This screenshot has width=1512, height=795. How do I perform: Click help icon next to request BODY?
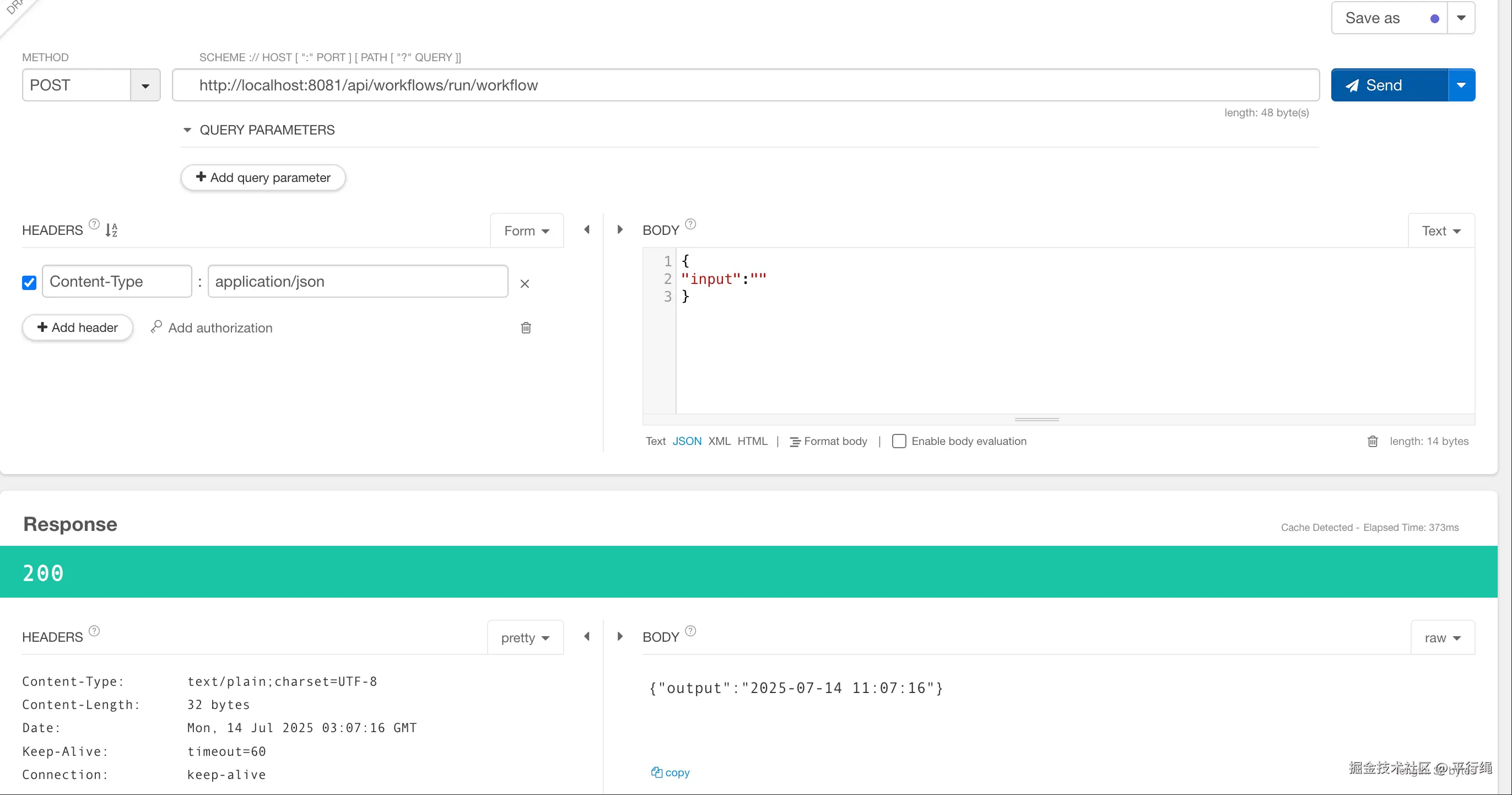pyautogui.click(x=690, y=224)
